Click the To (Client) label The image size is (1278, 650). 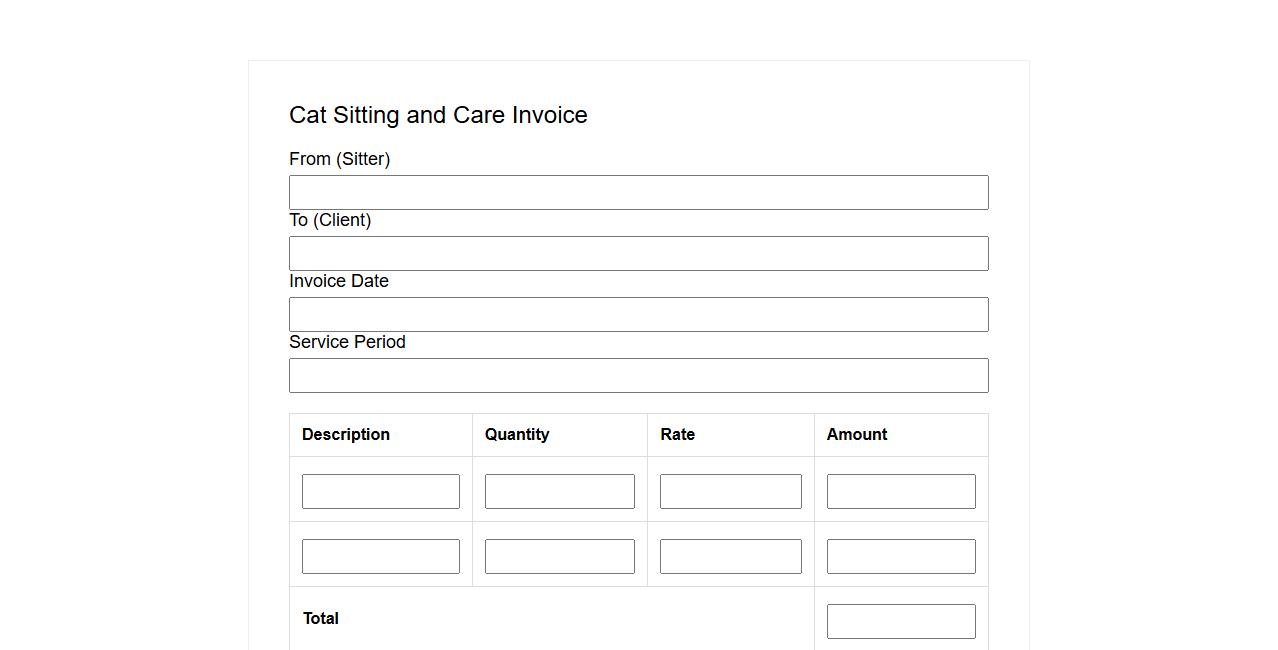330,220
